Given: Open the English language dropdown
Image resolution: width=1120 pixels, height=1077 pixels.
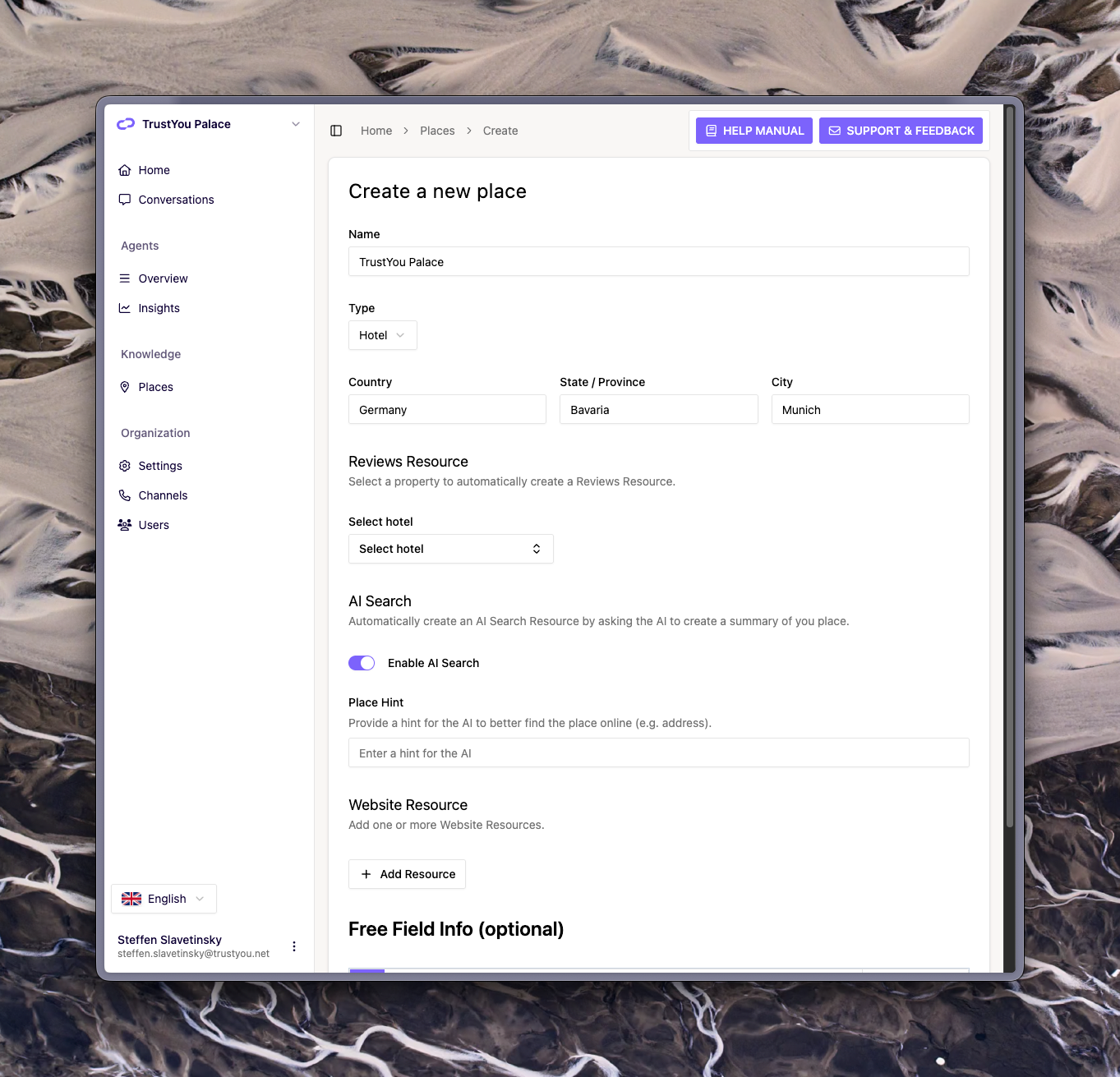Looking at the screenshot, I should tap(164, 899).
